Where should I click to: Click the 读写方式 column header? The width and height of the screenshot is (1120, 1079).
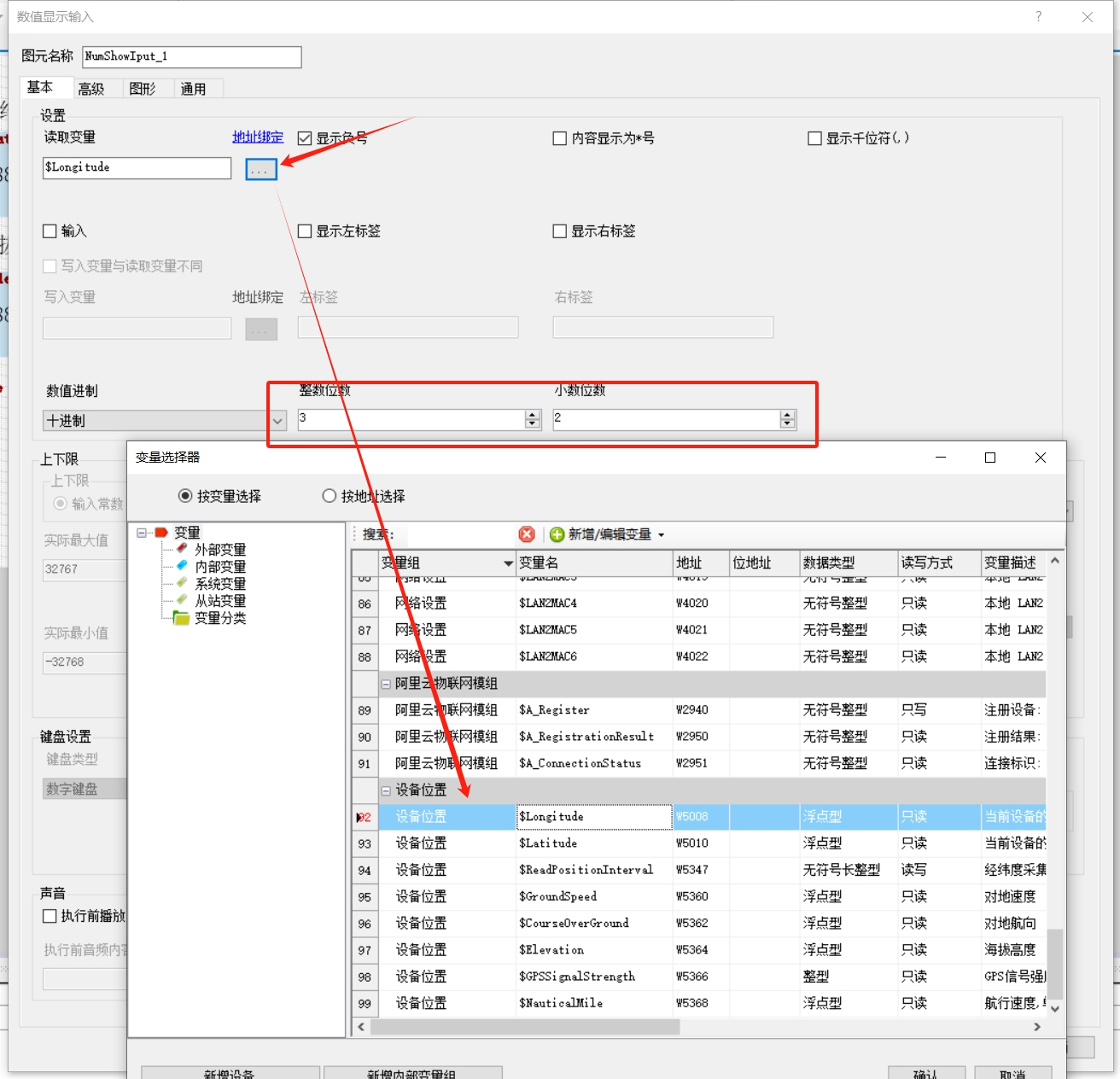coord(939,563)
